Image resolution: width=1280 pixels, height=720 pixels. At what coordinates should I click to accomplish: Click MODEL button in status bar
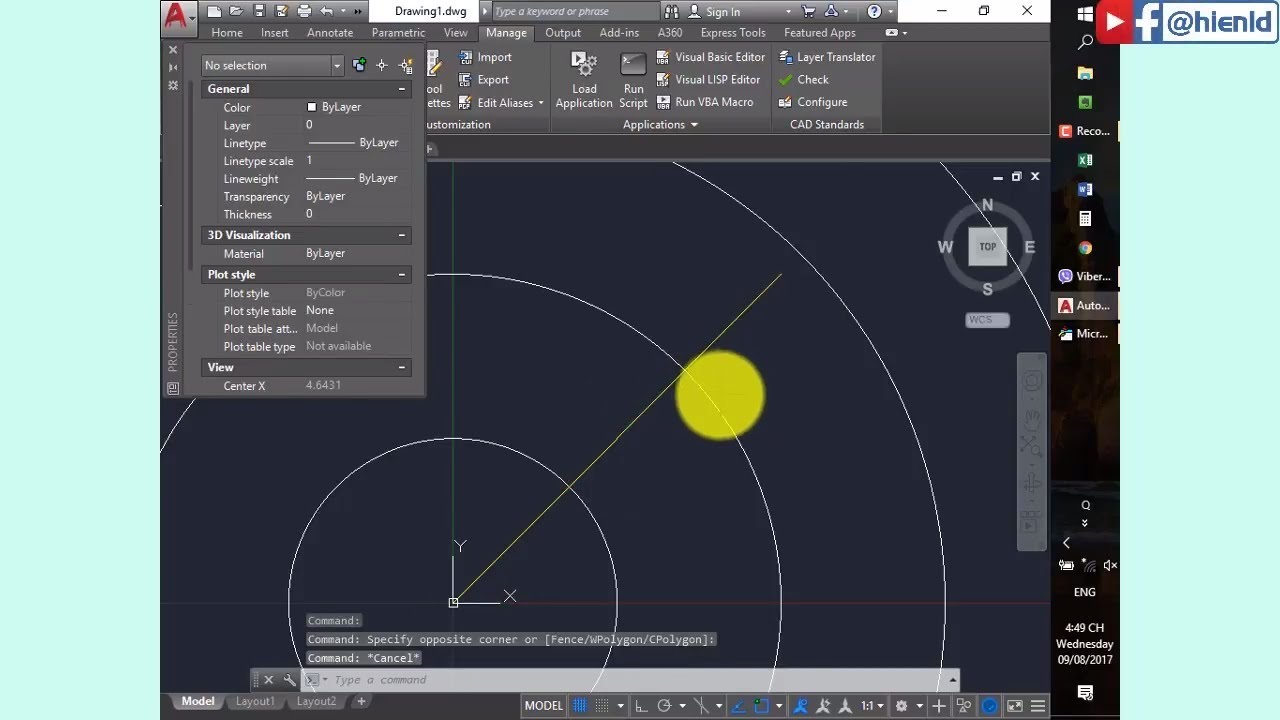[544, 705]
